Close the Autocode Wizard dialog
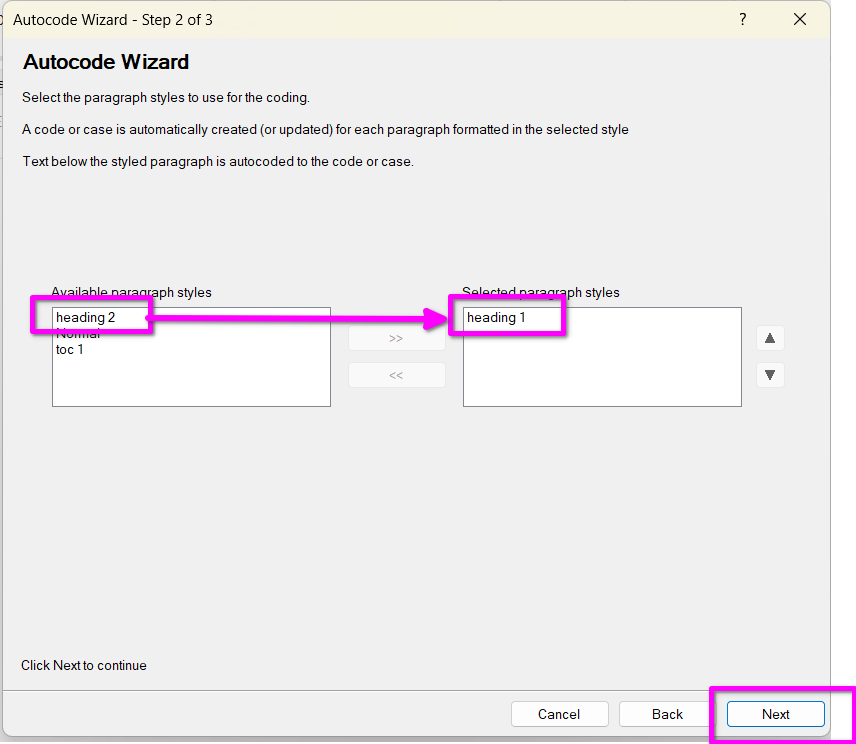Viewport: 856px width, 744px height. tap(799, 20)
